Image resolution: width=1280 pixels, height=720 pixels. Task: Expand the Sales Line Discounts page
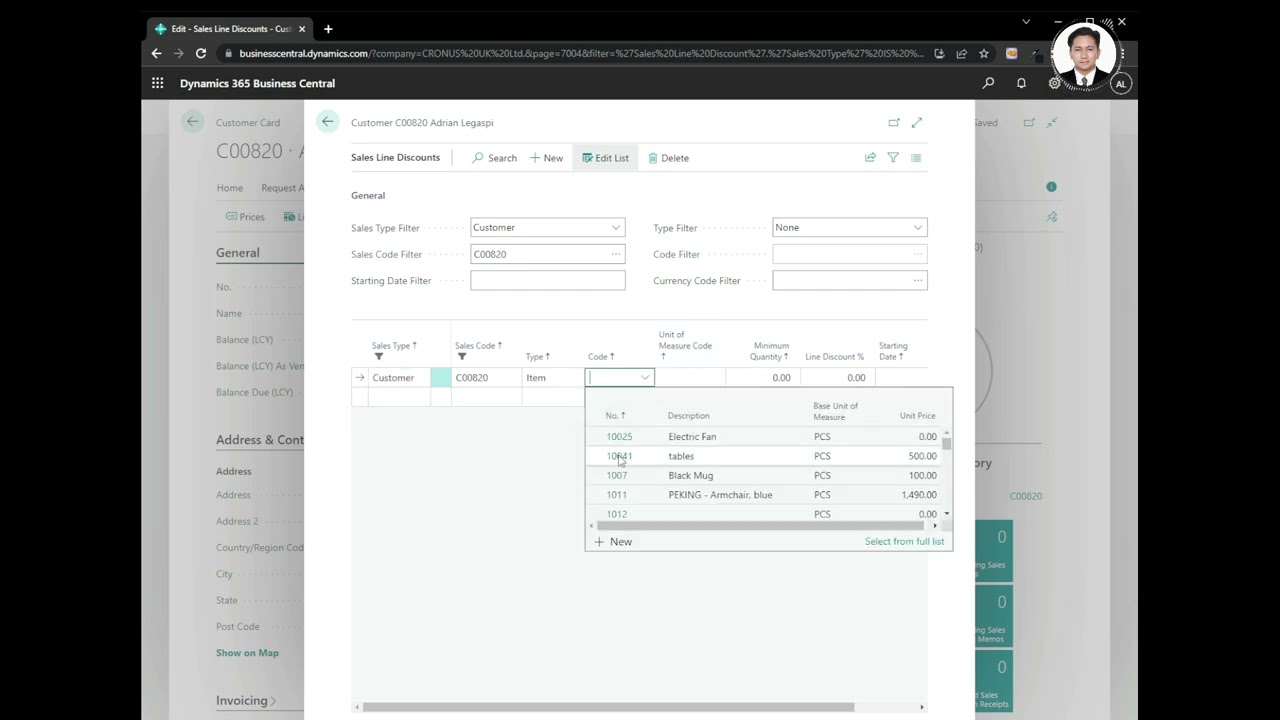pos(916,122)
